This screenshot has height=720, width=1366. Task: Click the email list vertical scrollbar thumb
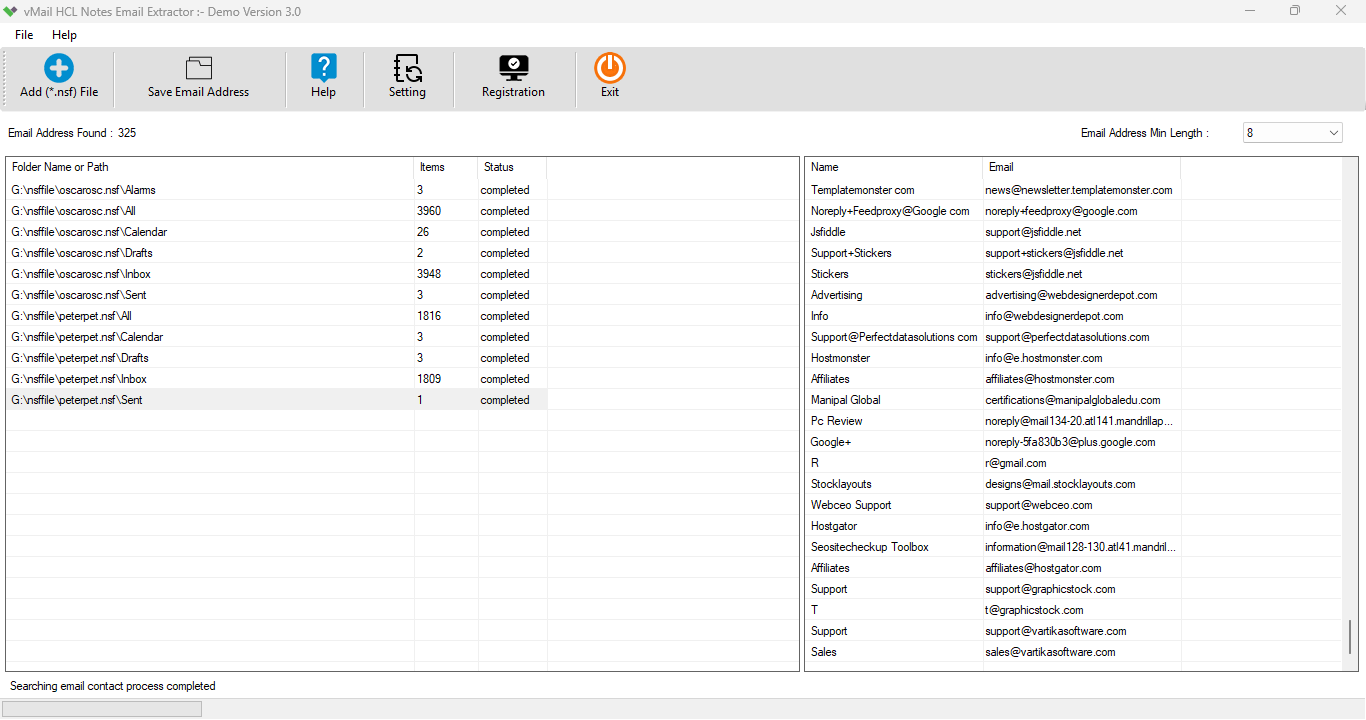[1350, 637]
